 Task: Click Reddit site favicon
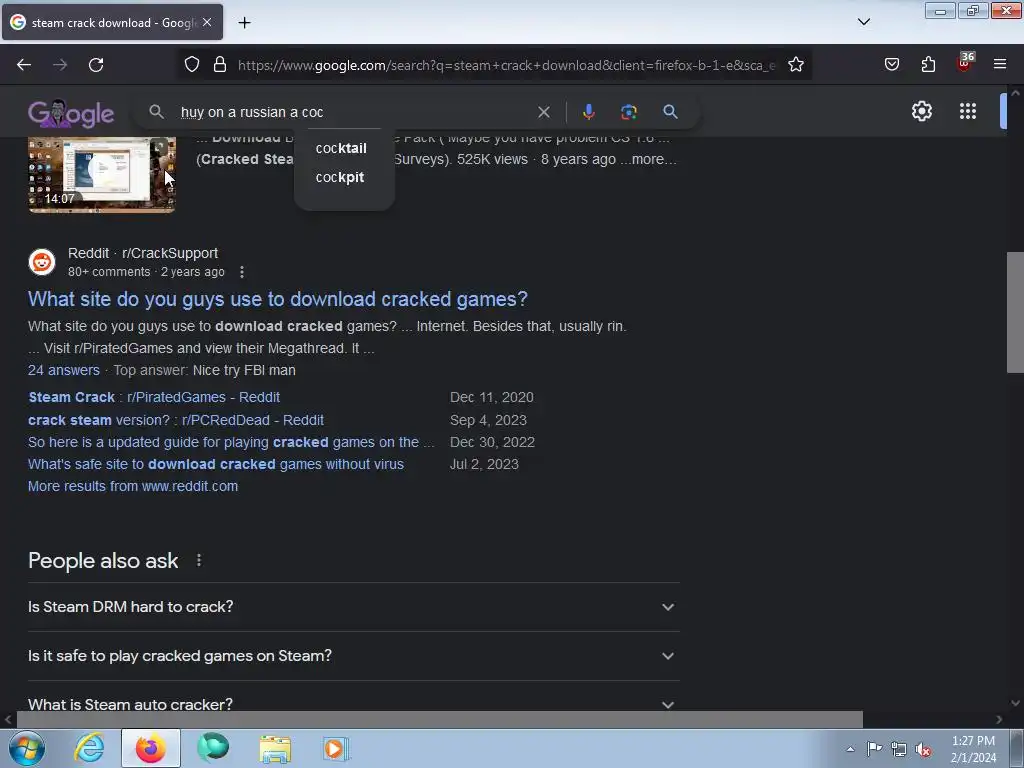[x=42, y=262]
